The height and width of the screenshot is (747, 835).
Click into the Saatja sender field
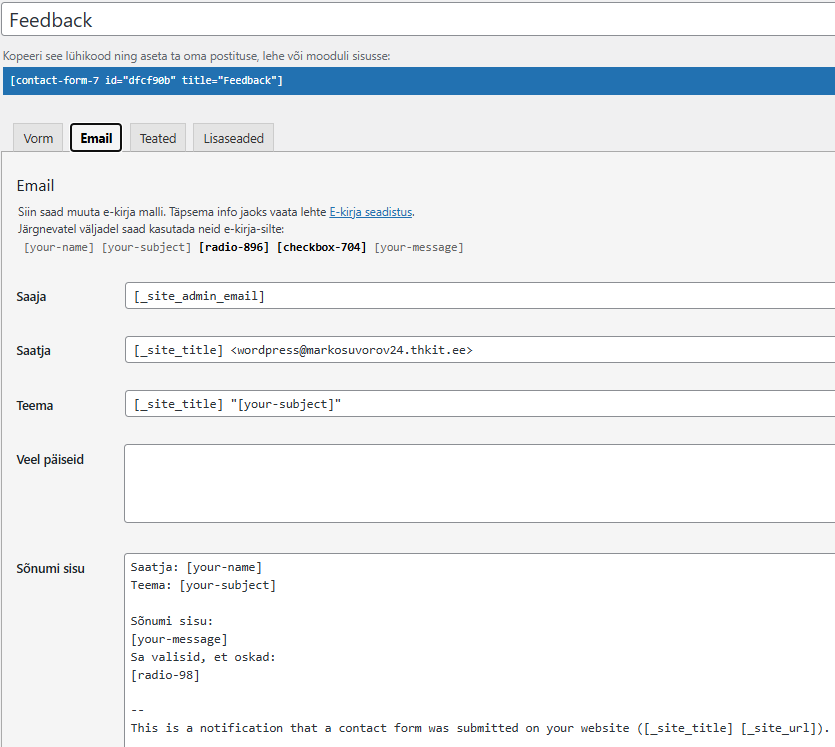(478, 349)
